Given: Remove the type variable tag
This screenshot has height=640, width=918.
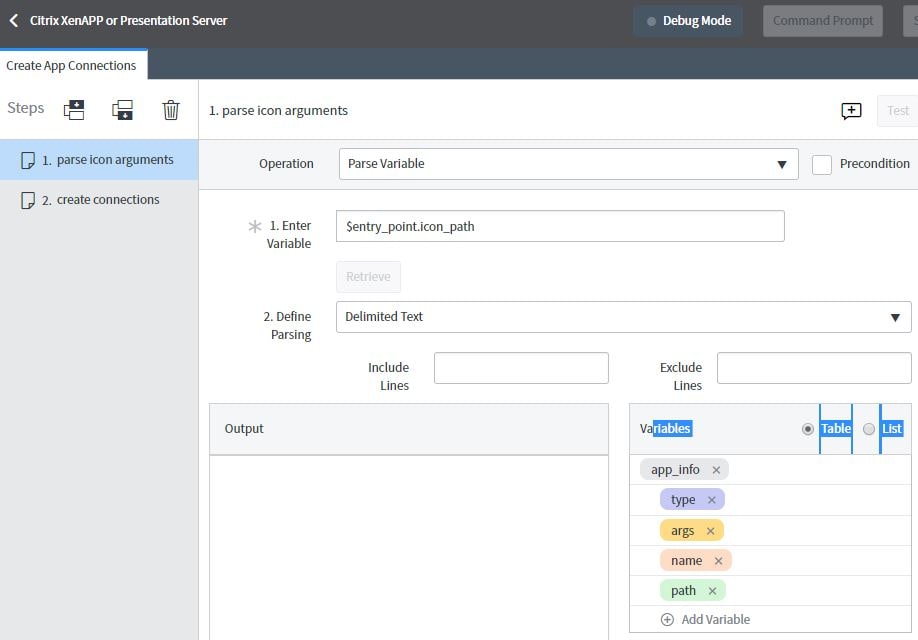Looking at the screenshot, I should (712, 500).
